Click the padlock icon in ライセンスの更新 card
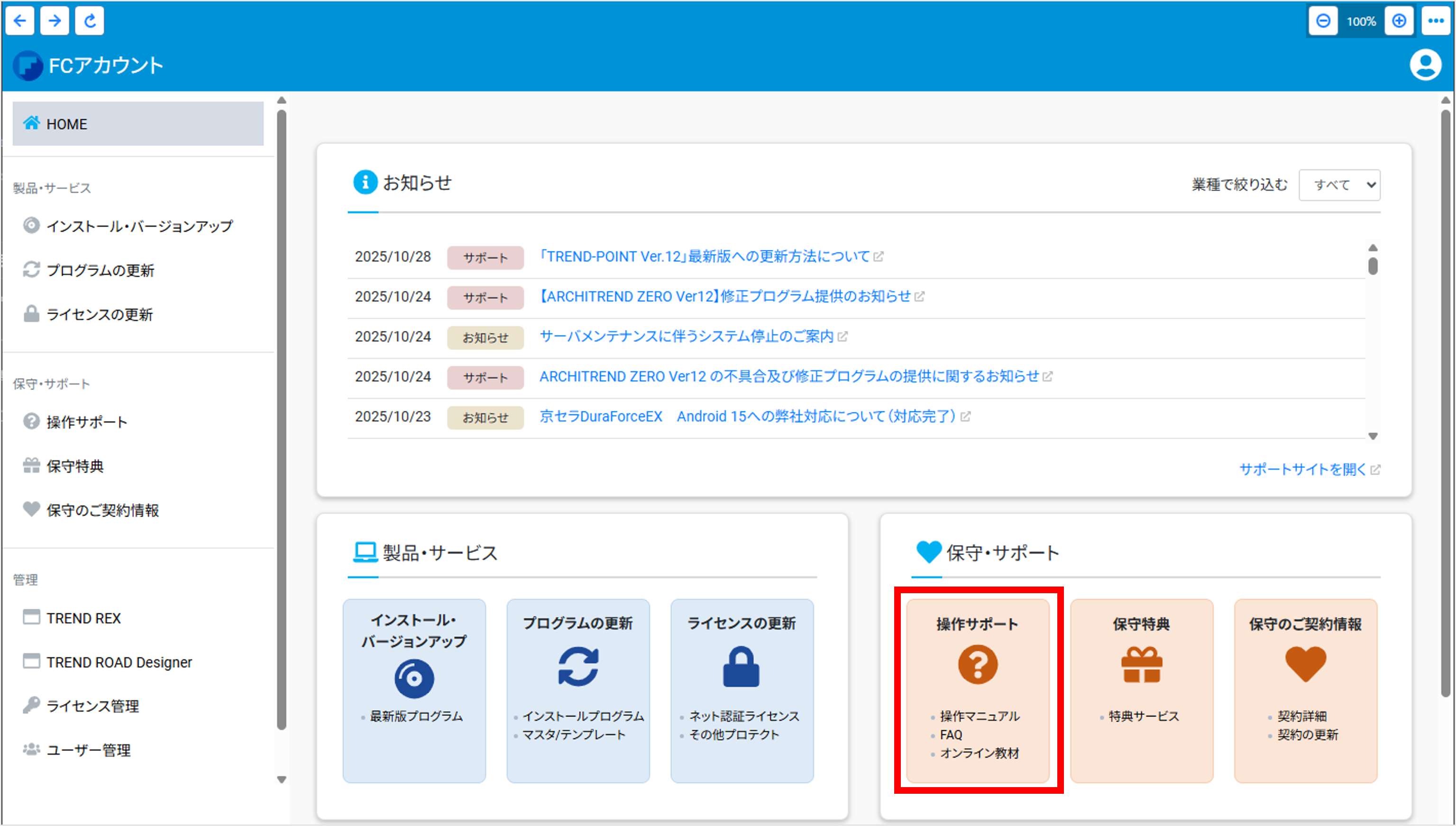This screenshot has height=826, width=1456. click(x=741, y=667)
